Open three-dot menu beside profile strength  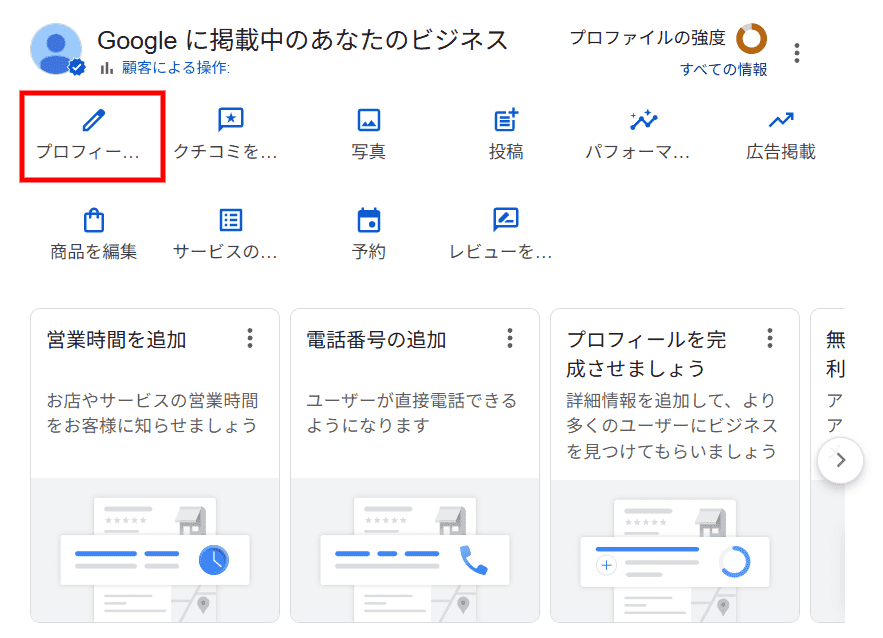click(x=796, y=53)
